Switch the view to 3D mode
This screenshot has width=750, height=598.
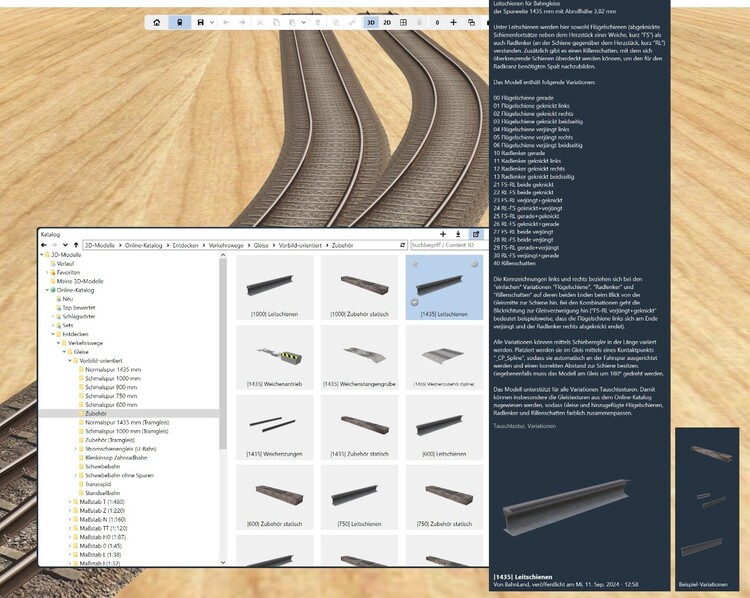point(371,21)
